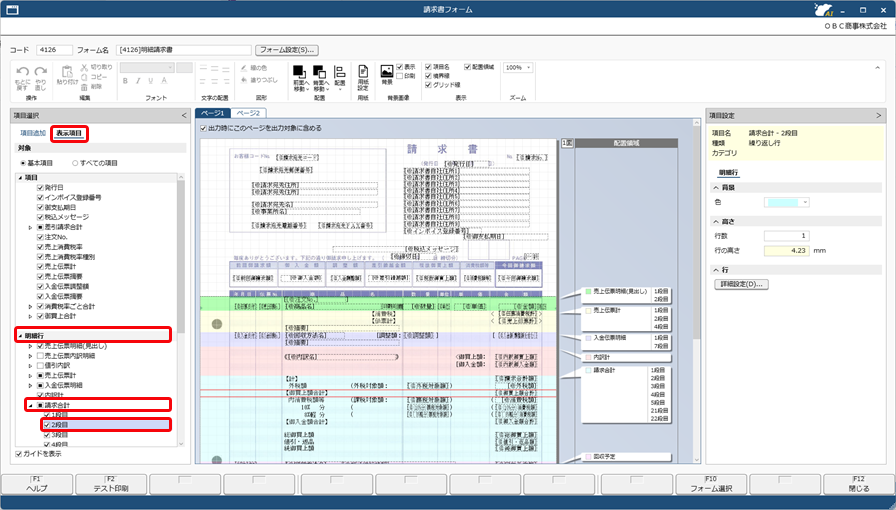Open the font color (A) tool

[x=164, y=81]
